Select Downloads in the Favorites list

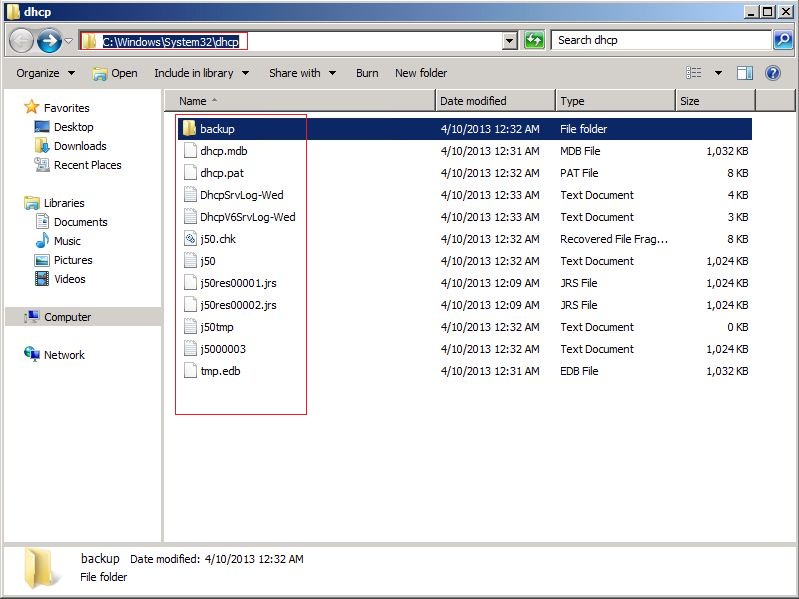[x=80, y=146]
